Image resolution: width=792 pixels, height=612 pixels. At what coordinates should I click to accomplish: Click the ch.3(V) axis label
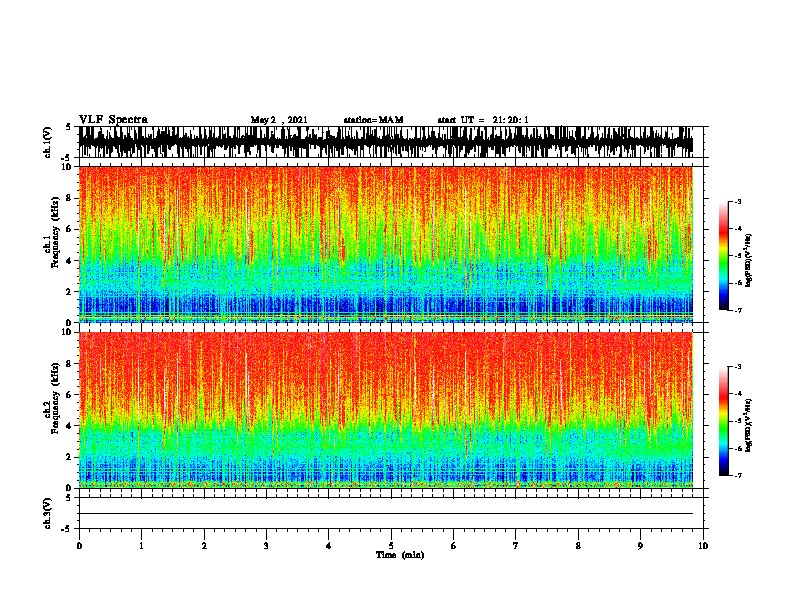(x=48, y=514)
